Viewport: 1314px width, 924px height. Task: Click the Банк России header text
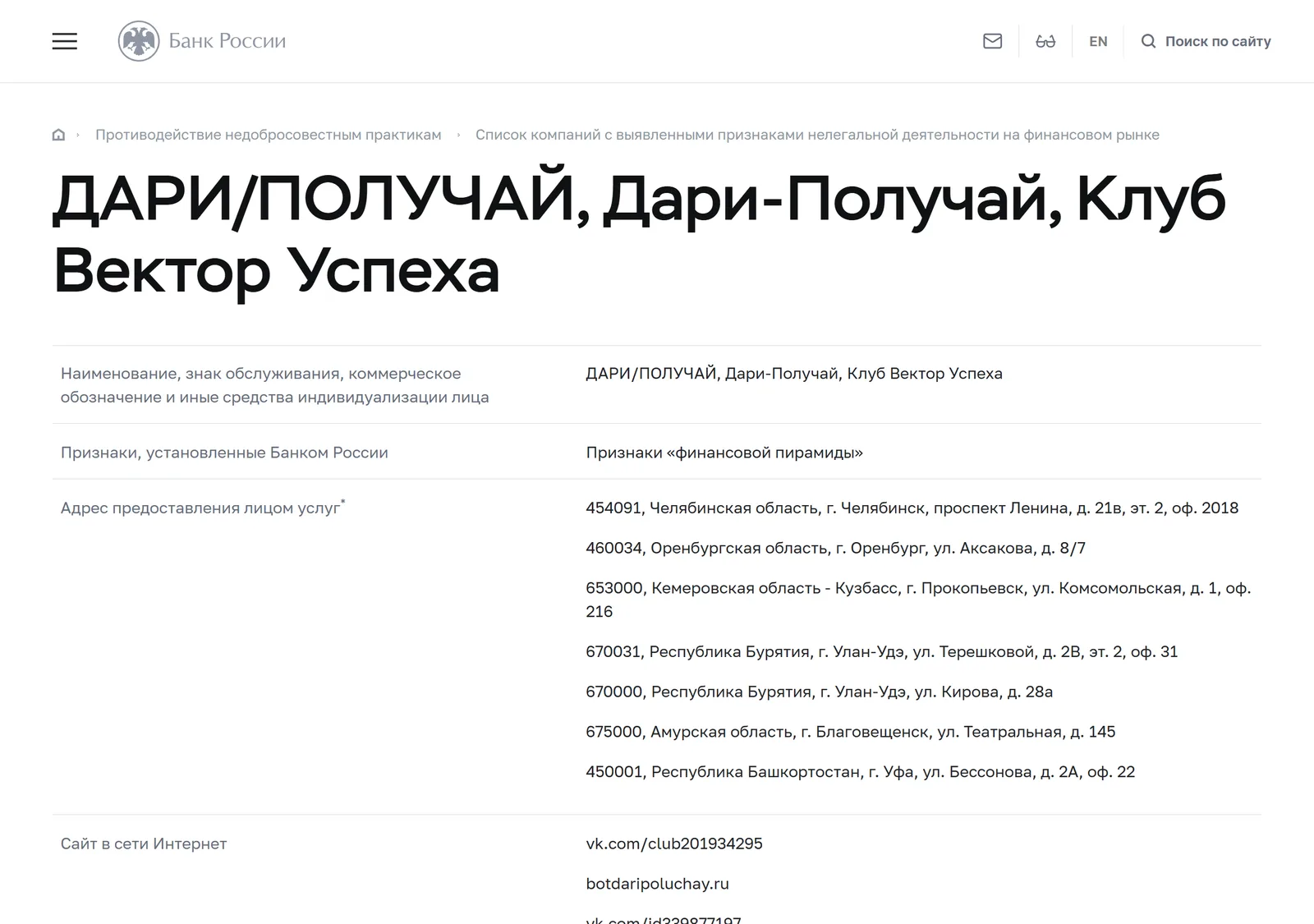click(227, 41)
